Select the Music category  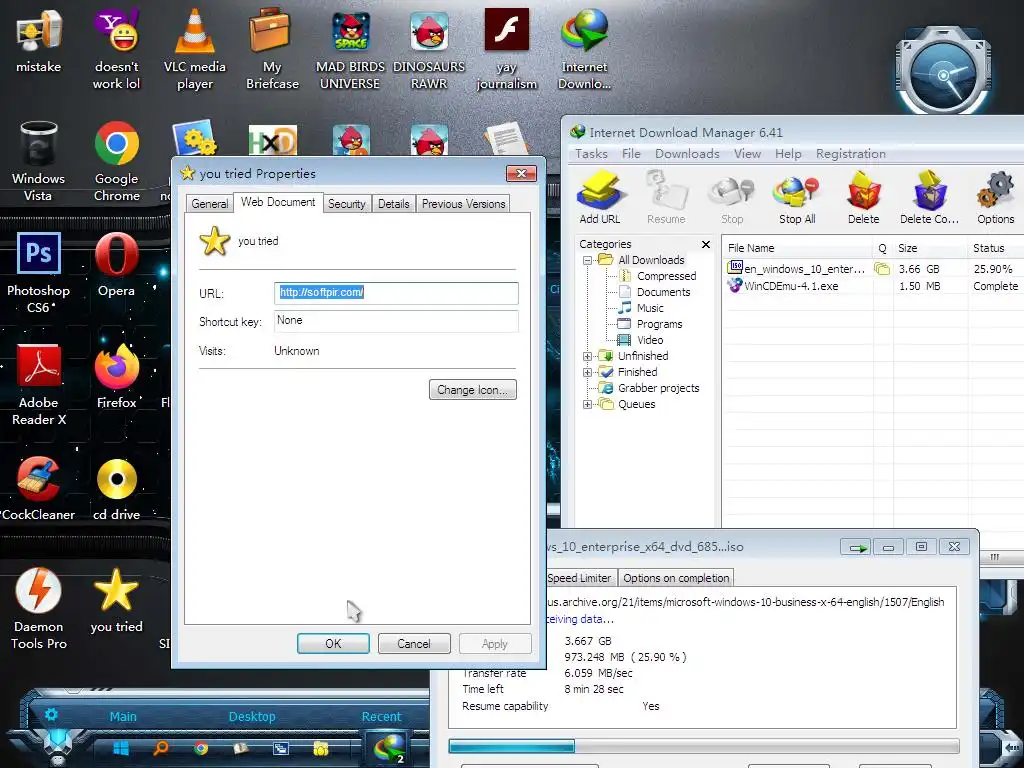pos(650,308)
